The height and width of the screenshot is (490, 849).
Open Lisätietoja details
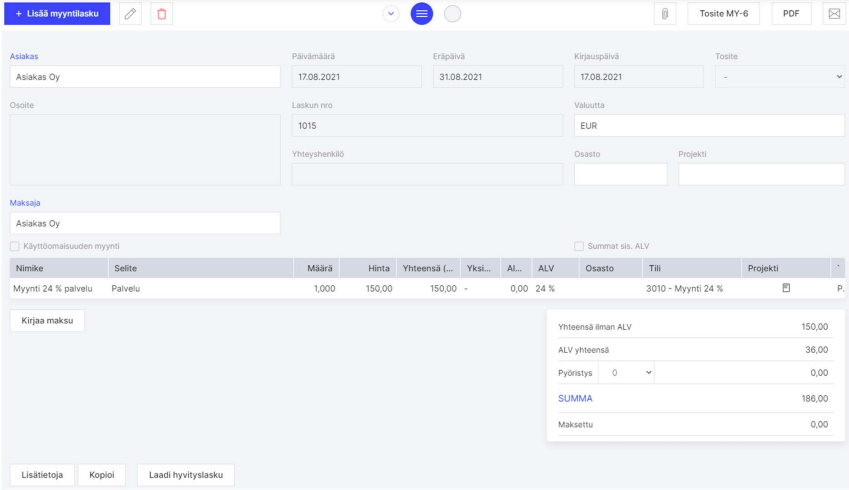pyautogui.click(x=42, y=475)
